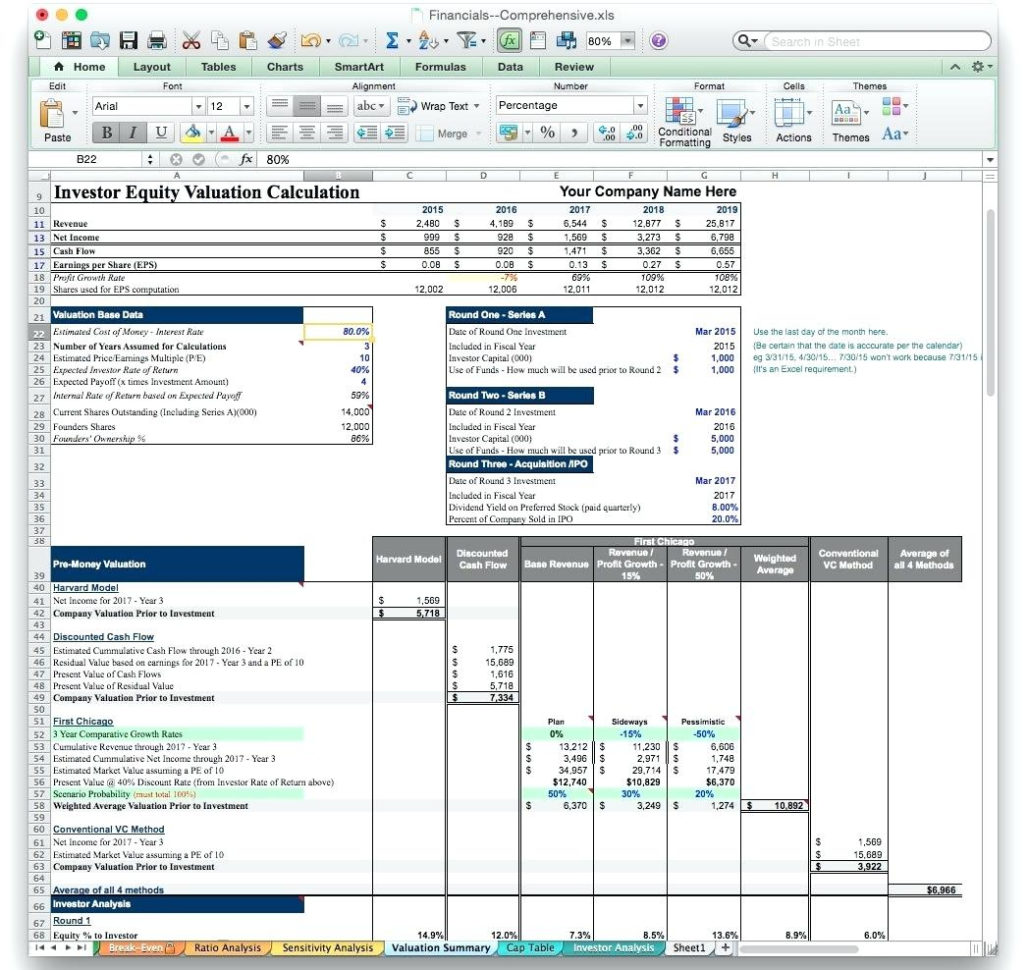The width and height of the screenshot is (1028, 970).
Task: Toggle italic formatting in the Font group
Action: point(134,131)
